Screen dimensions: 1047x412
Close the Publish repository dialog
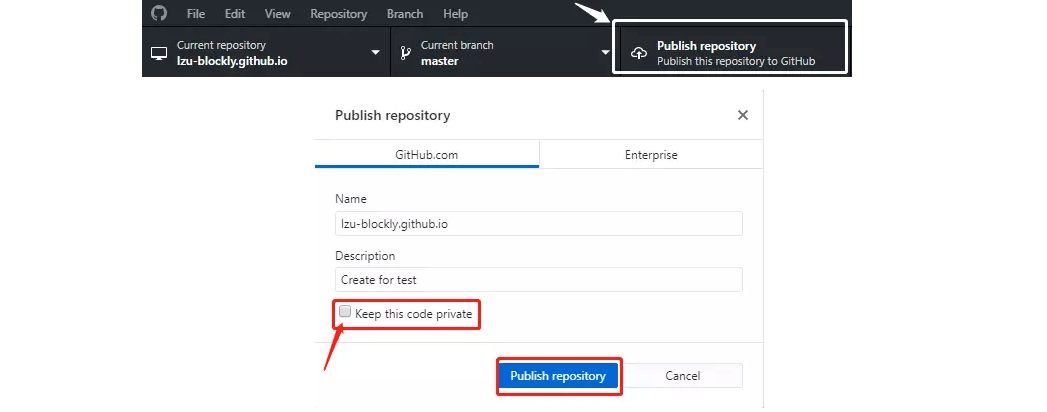click(x=743, y=115)
